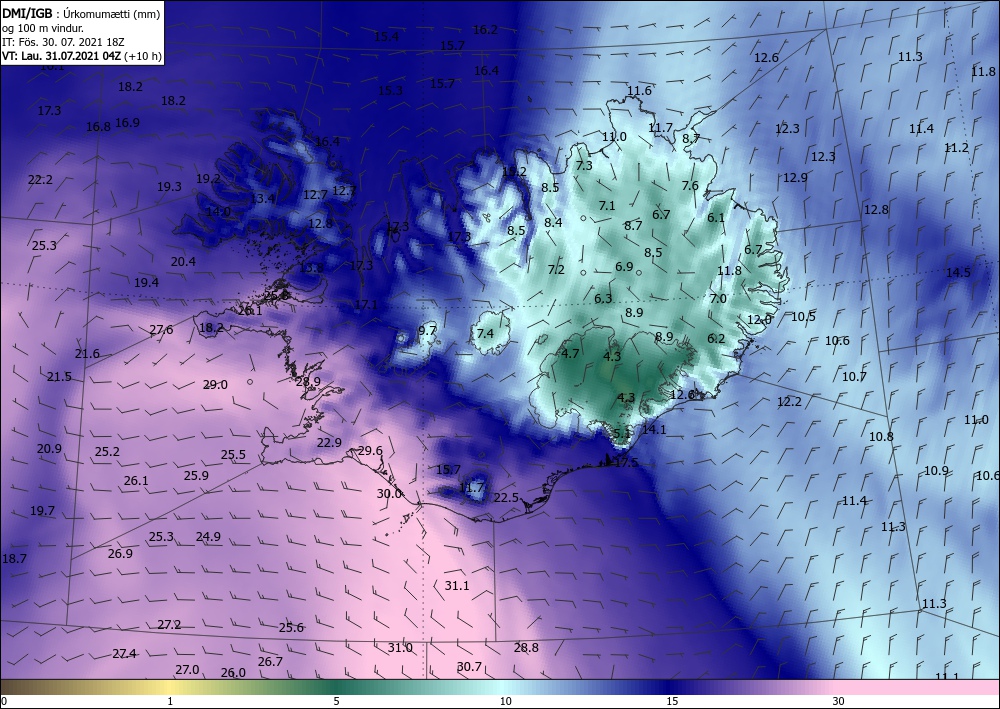Click the 'IT: Fös. 30. 07. 2021 18Z' line
The height and width of the screenshot is (709, 1000).
pyautogui.click(x=63, y=42)
